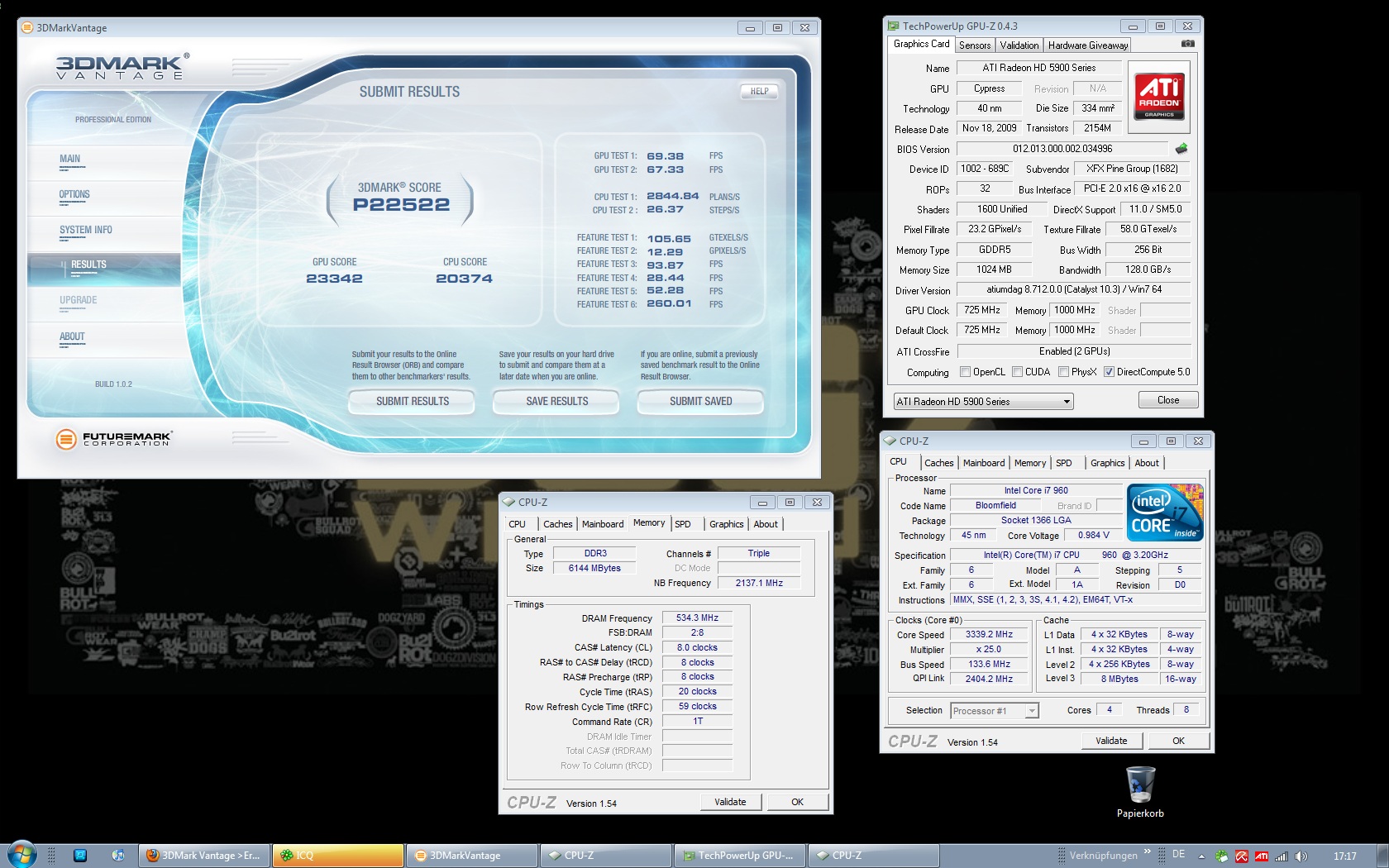Show hidden tray icons arrow

[x=1202, y=856]
